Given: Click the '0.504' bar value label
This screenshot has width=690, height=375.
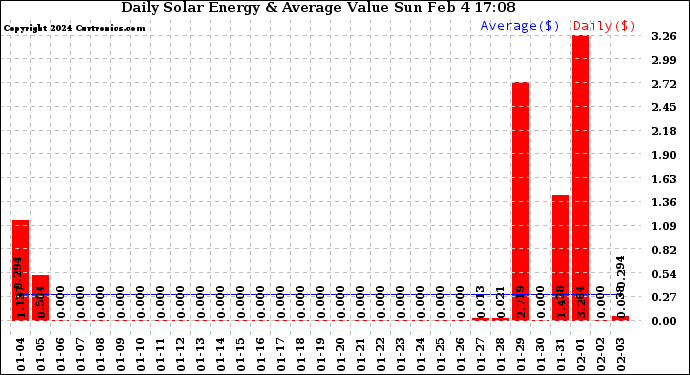Looking at the screenshot, I should pyautogui.click(x=40, y=302).
